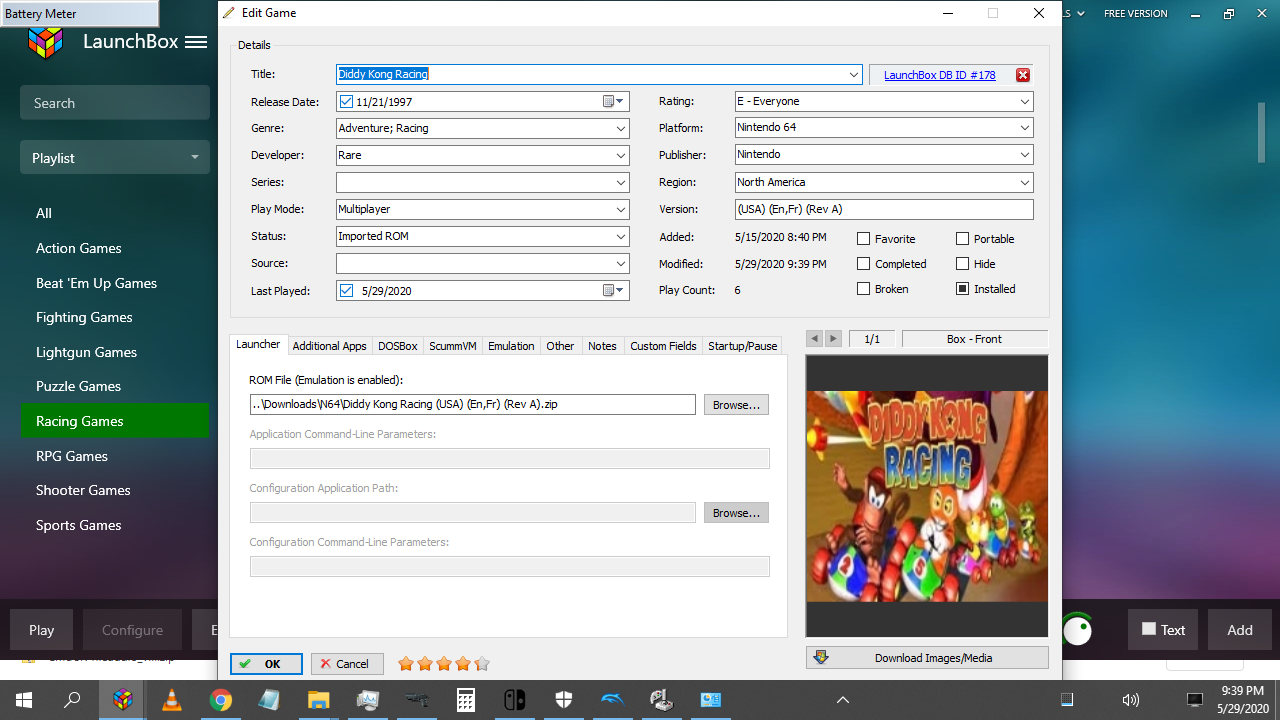This screenshot has width=1280, height=720.
Task: Expand the Play Mode dropdown
Action: [x=621, y=210]
